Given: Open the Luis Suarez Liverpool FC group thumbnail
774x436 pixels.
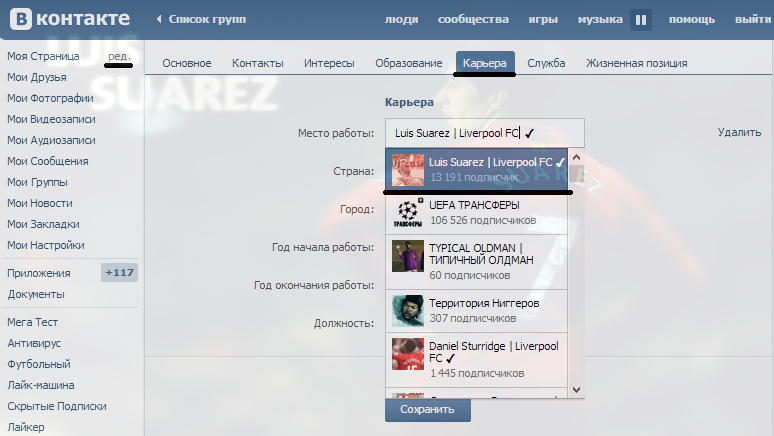Looking at the screenshot, I should (x=408, y=170).
